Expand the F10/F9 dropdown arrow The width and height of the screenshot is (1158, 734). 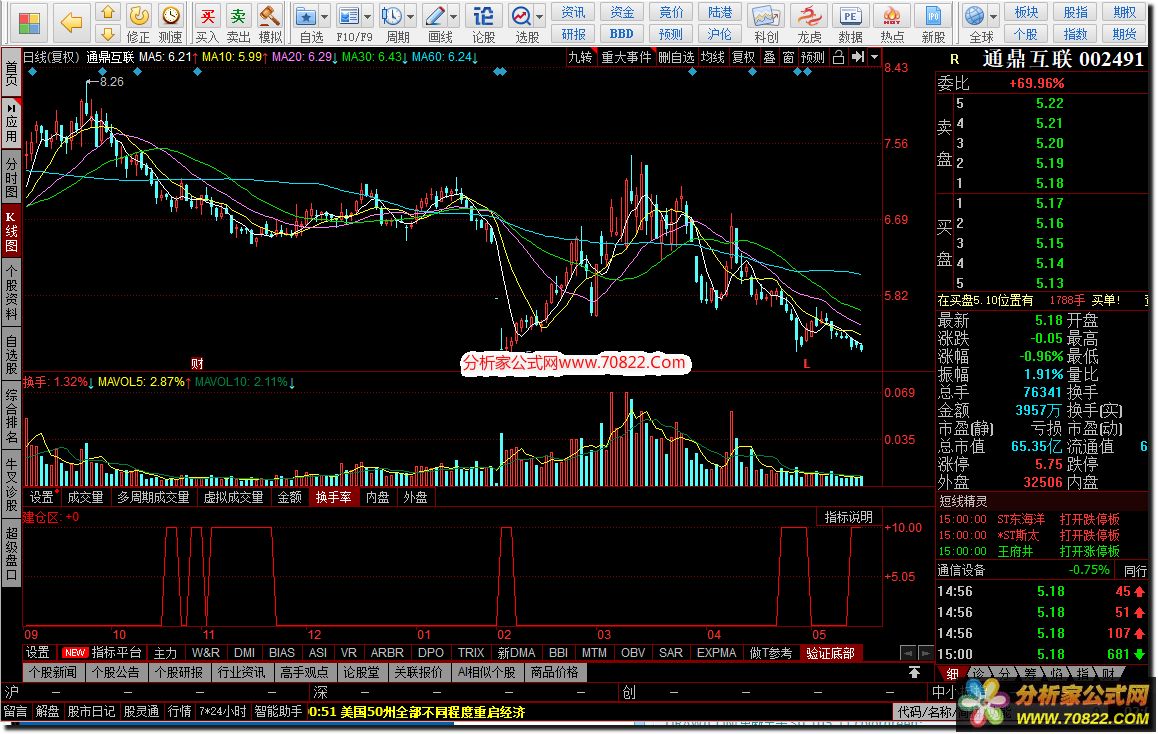367,16
